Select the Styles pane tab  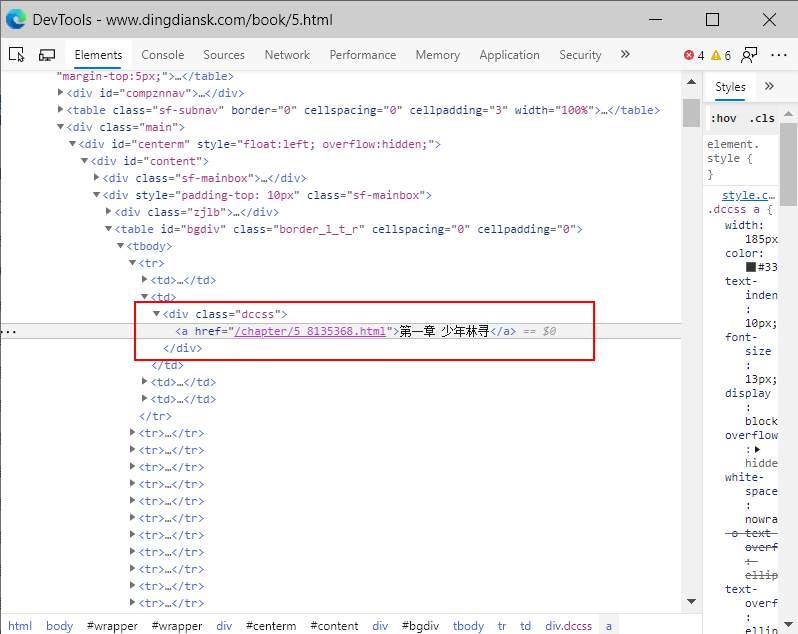[730, 87]
